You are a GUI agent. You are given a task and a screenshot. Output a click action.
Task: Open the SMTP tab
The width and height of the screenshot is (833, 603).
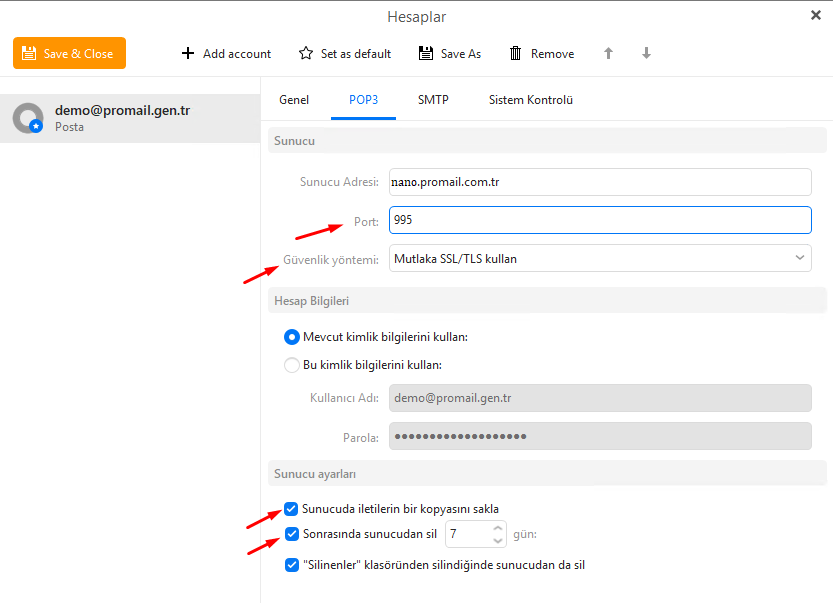click(433, 100)
